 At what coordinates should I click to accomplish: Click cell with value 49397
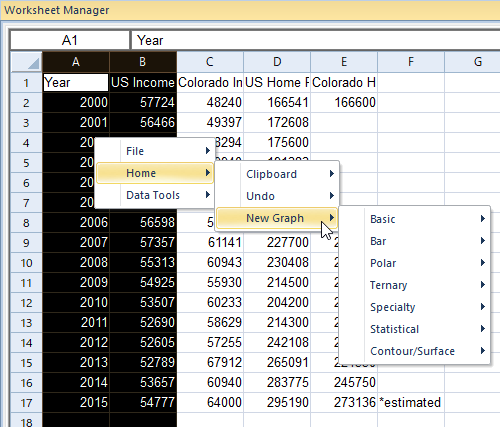210,122
